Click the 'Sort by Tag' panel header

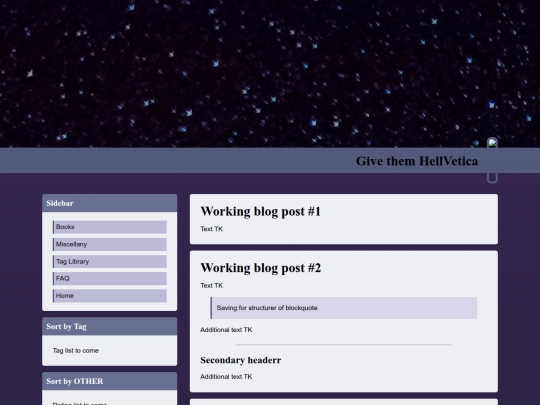pos(110,326)
